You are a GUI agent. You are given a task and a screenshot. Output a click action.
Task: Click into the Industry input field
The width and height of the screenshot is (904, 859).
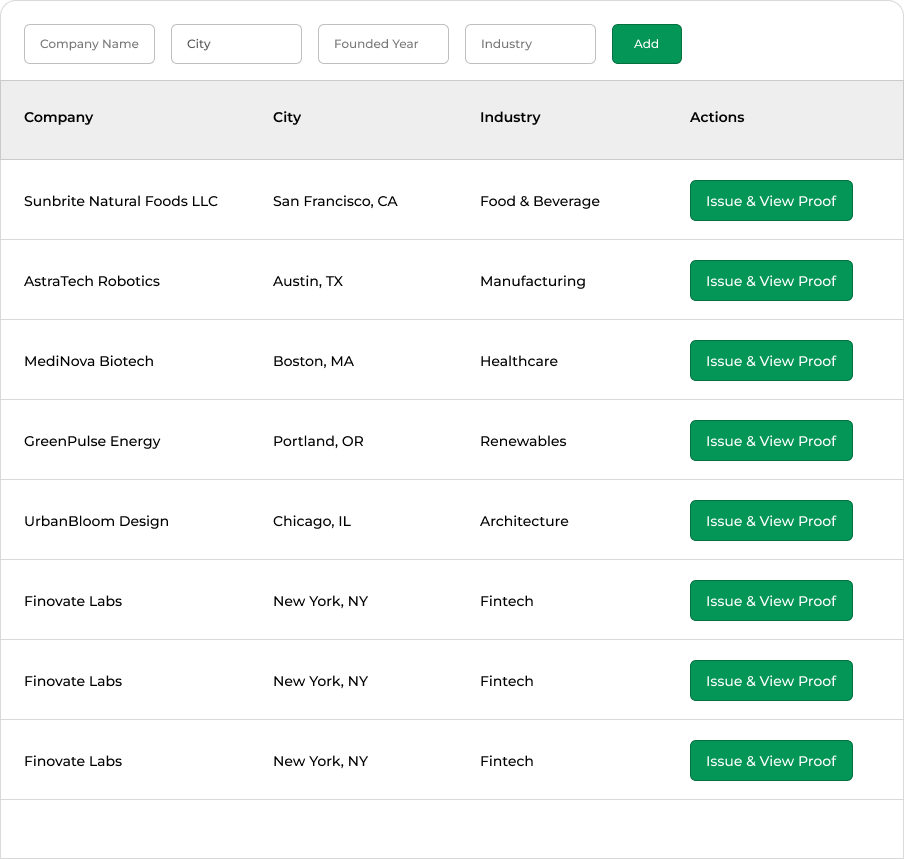click(x=530, y=44)
